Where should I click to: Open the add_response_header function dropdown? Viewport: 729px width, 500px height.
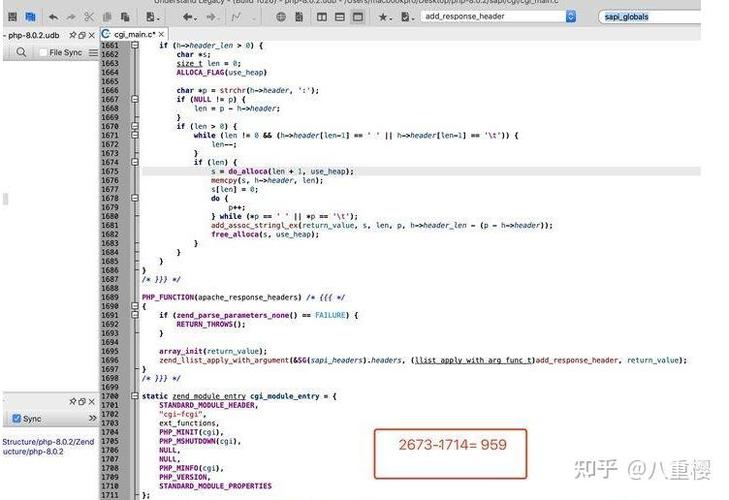click(x=571, y=17)
